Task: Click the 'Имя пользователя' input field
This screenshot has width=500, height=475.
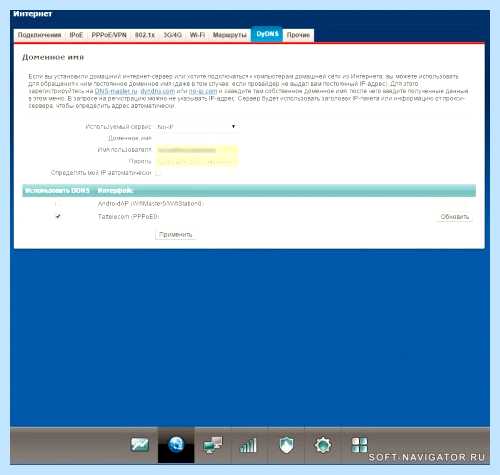Action: [197, 150]
